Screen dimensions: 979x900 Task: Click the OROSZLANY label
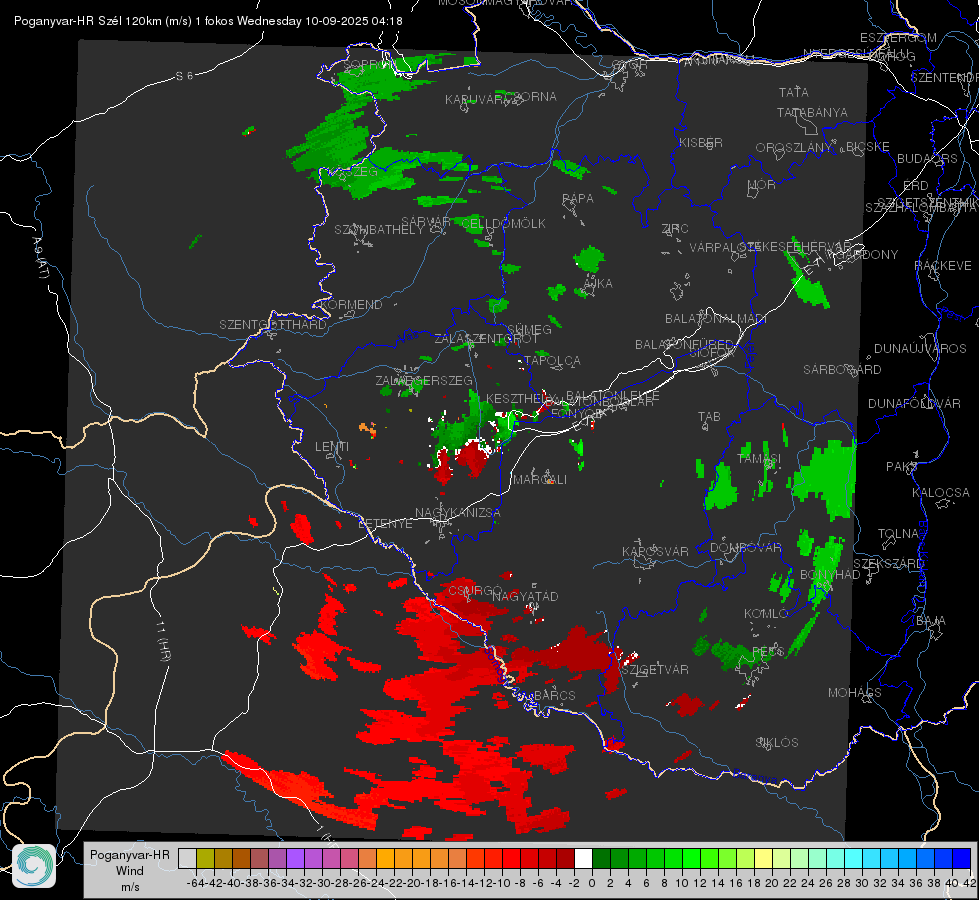(794, 147)
